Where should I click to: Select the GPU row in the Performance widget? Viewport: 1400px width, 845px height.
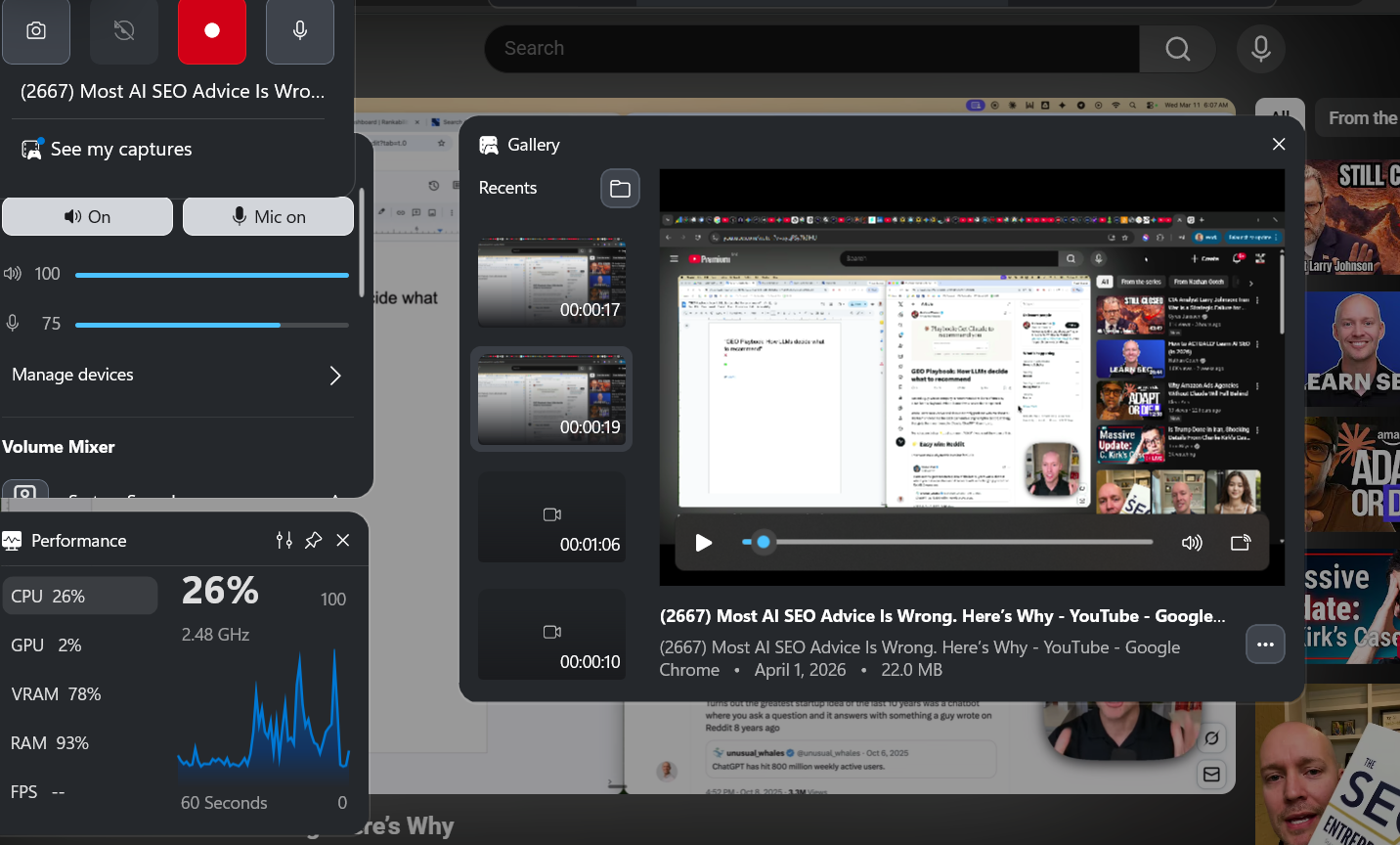pos(79,645)
